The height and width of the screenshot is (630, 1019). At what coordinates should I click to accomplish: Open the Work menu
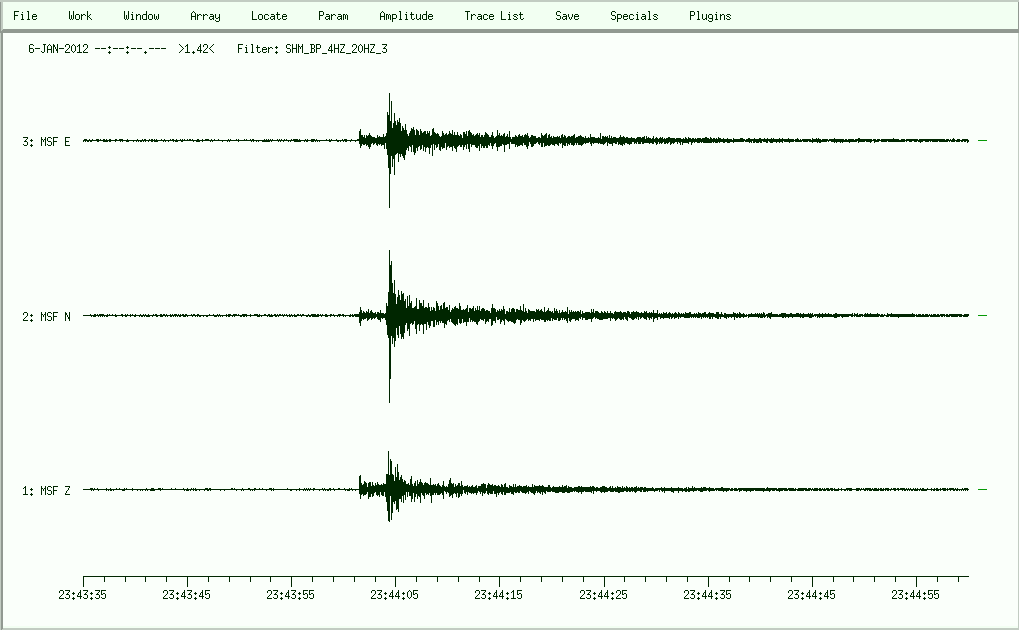80,16
